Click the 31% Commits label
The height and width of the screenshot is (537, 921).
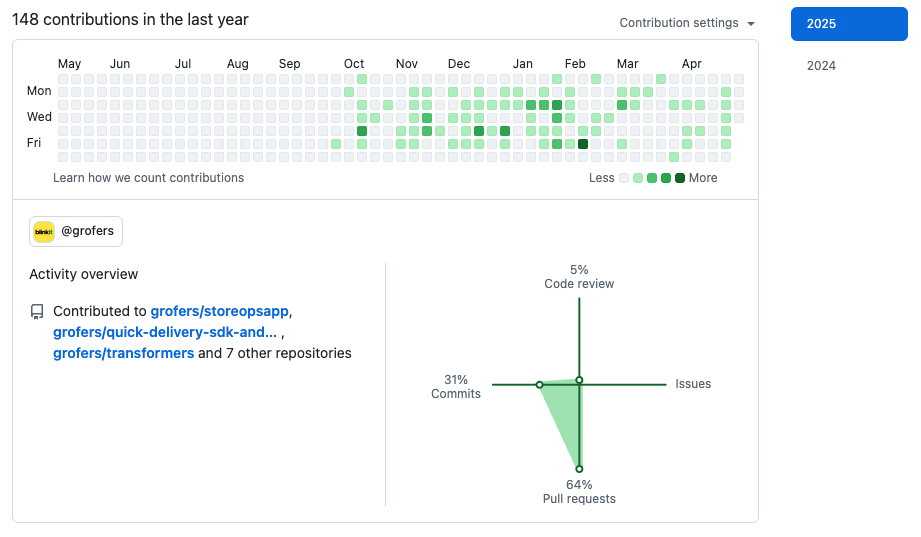pyautogui.click(x=456, y=387)
